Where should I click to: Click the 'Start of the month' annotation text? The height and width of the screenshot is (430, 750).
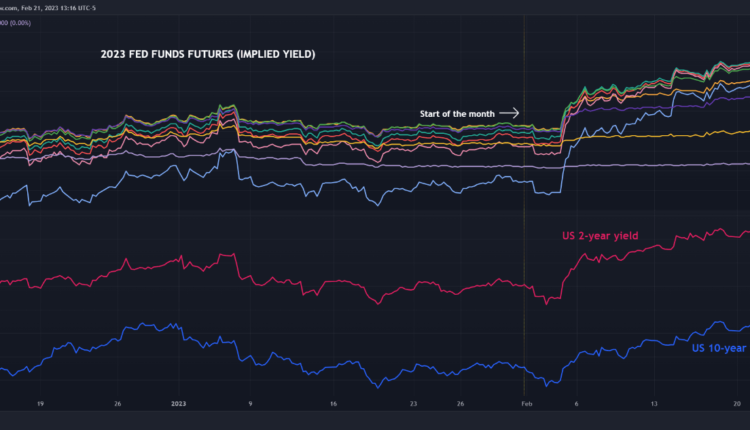pos(456,114)
